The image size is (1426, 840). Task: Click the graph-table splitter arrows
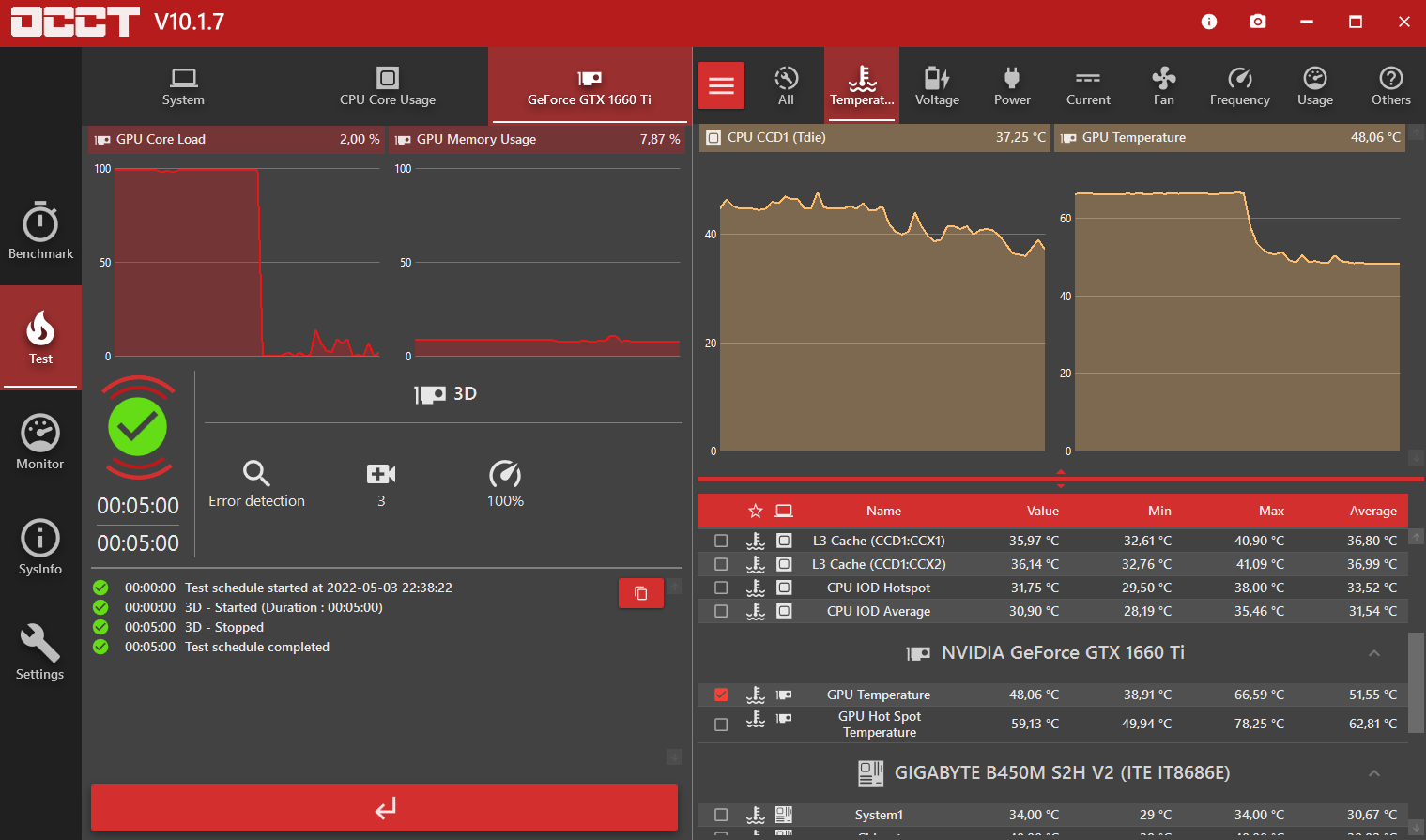click(1061, 479)
